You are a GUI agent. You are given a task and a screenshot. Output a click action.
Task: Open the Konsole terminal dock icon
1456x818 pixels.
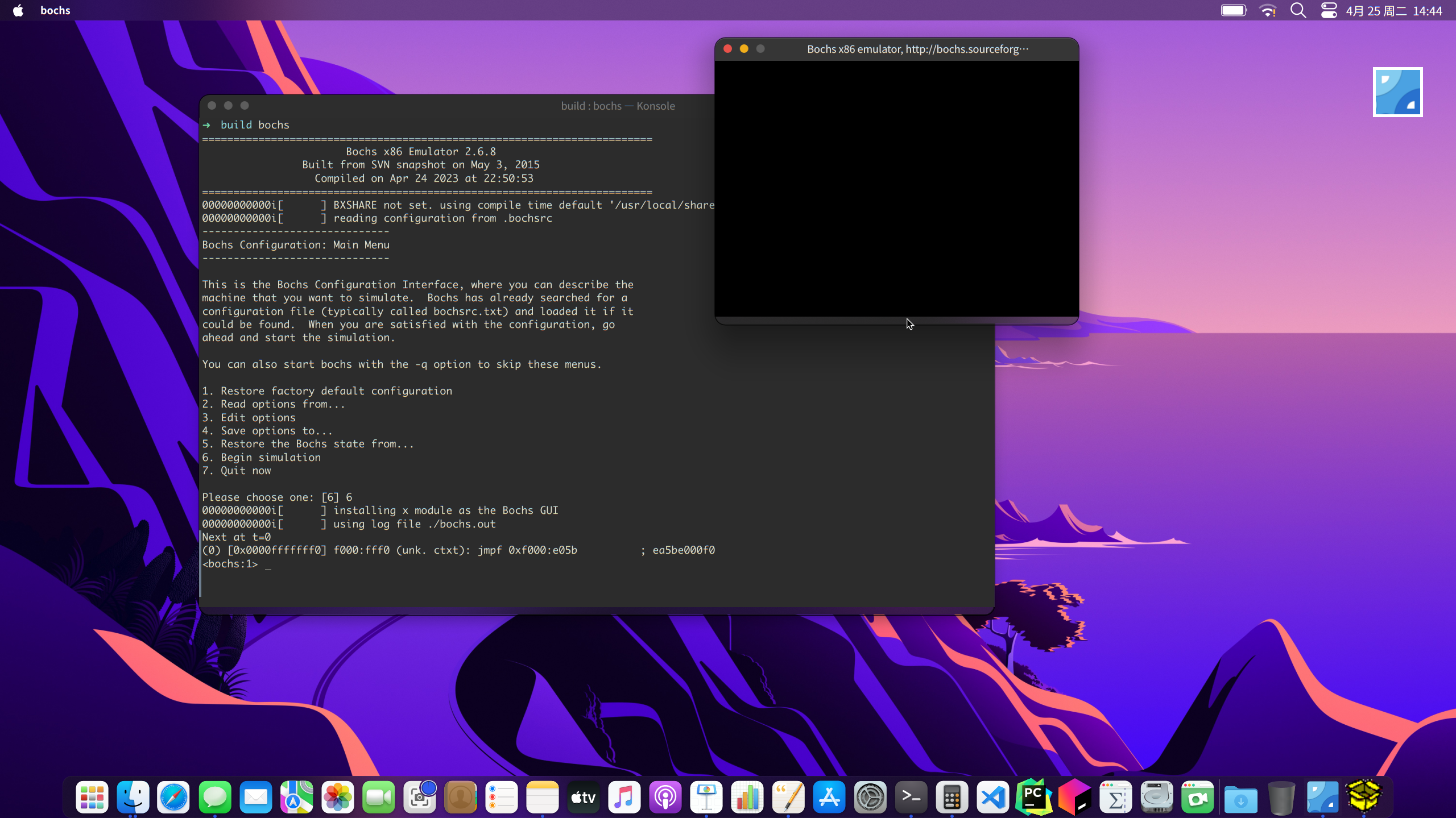911,797
